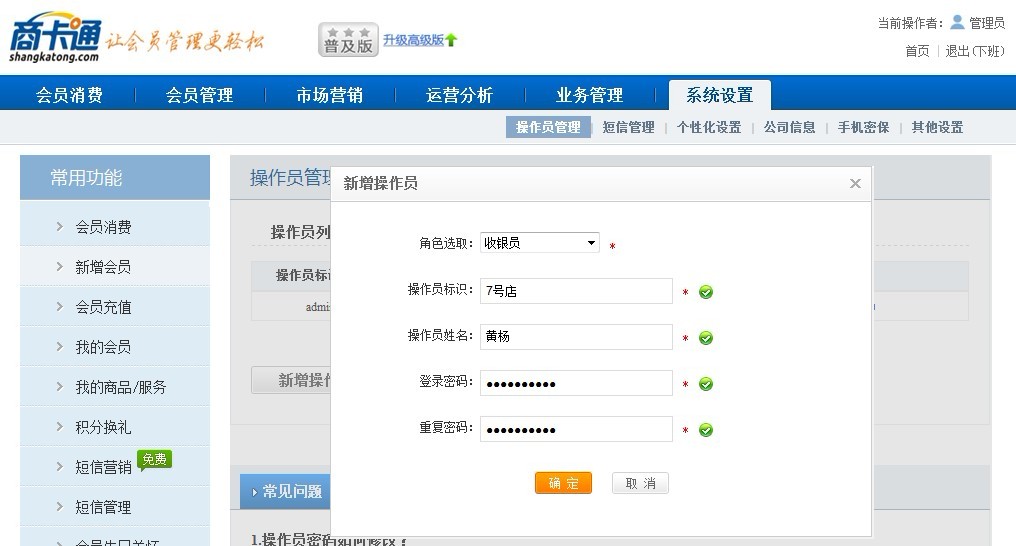This screenshot has height=546, width=1016.
Task: Expand 我的商品/服务 sidebar item
Action: (x=120, y=387)
